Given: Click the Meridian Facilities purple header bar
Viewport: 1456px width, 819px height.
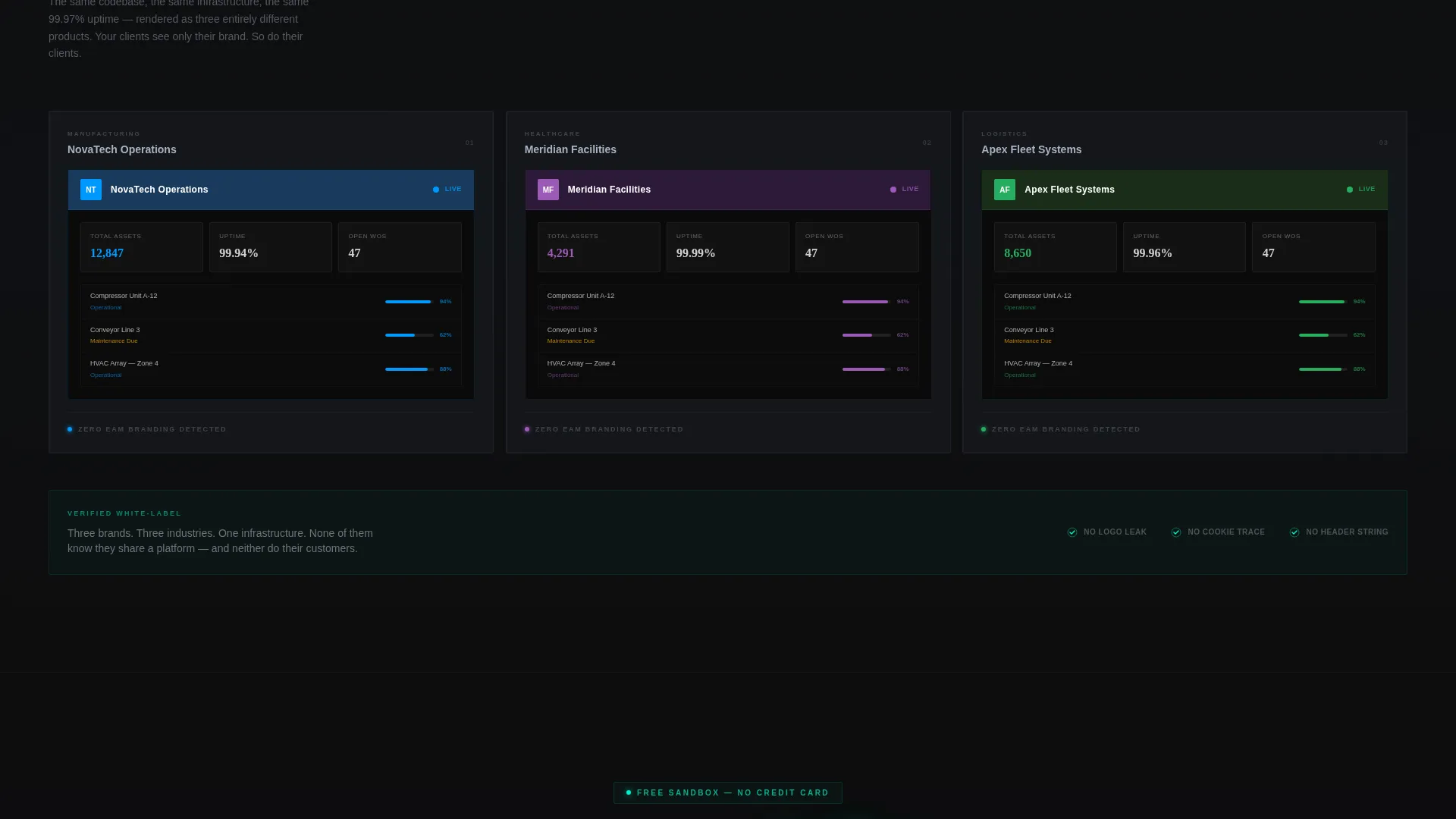Looking at the screenshot, I should 728,190.
